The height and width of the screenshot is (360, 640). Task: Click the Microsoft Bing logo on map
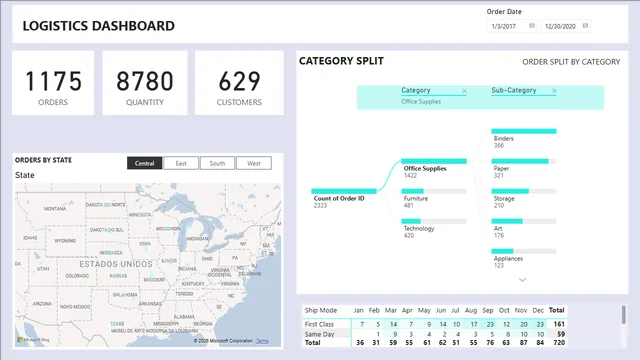pyautogui.click(x=33, y=340)
